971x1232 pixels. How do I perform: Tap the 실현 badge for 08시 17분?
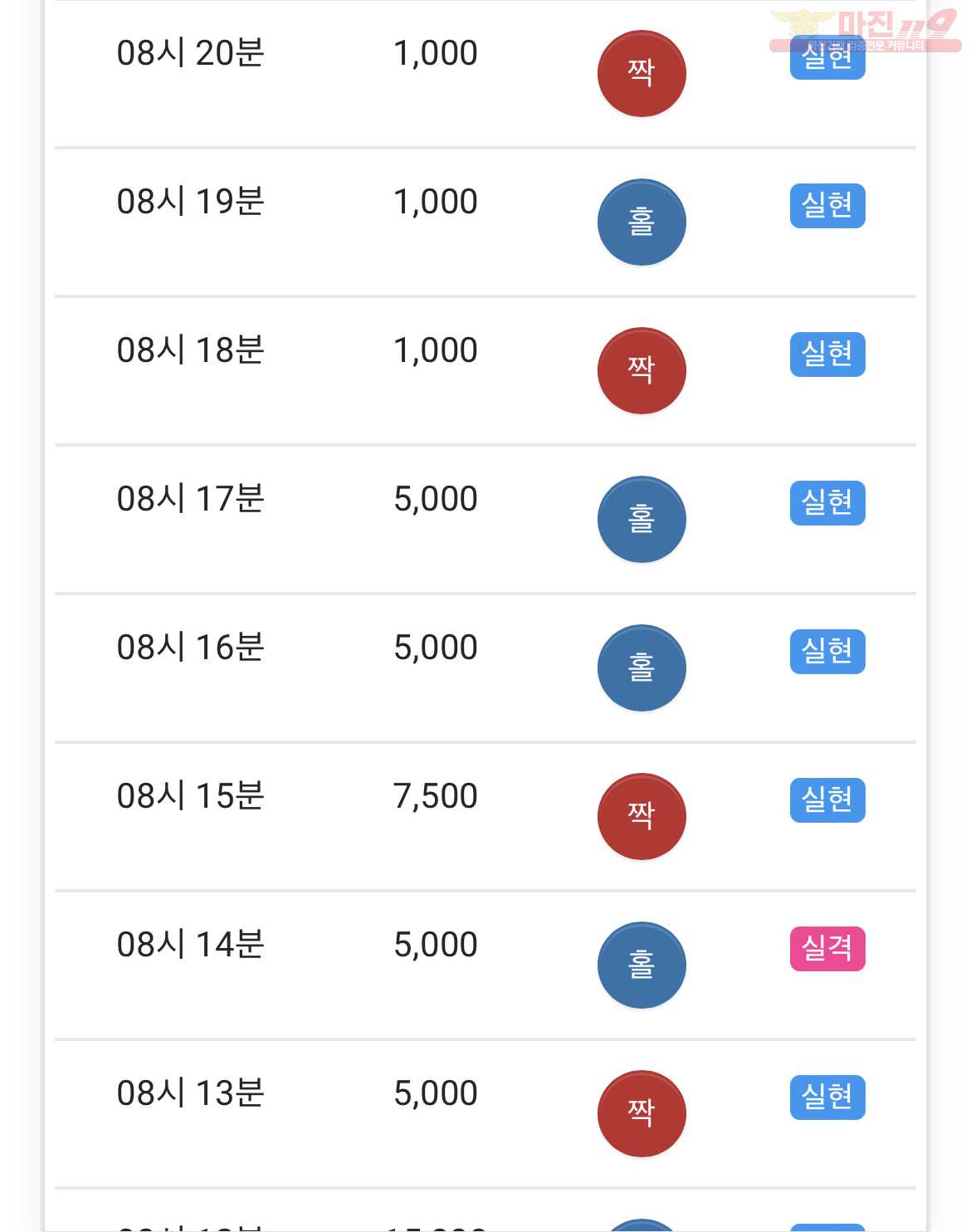pyautogui.click(x=827, y=503)
